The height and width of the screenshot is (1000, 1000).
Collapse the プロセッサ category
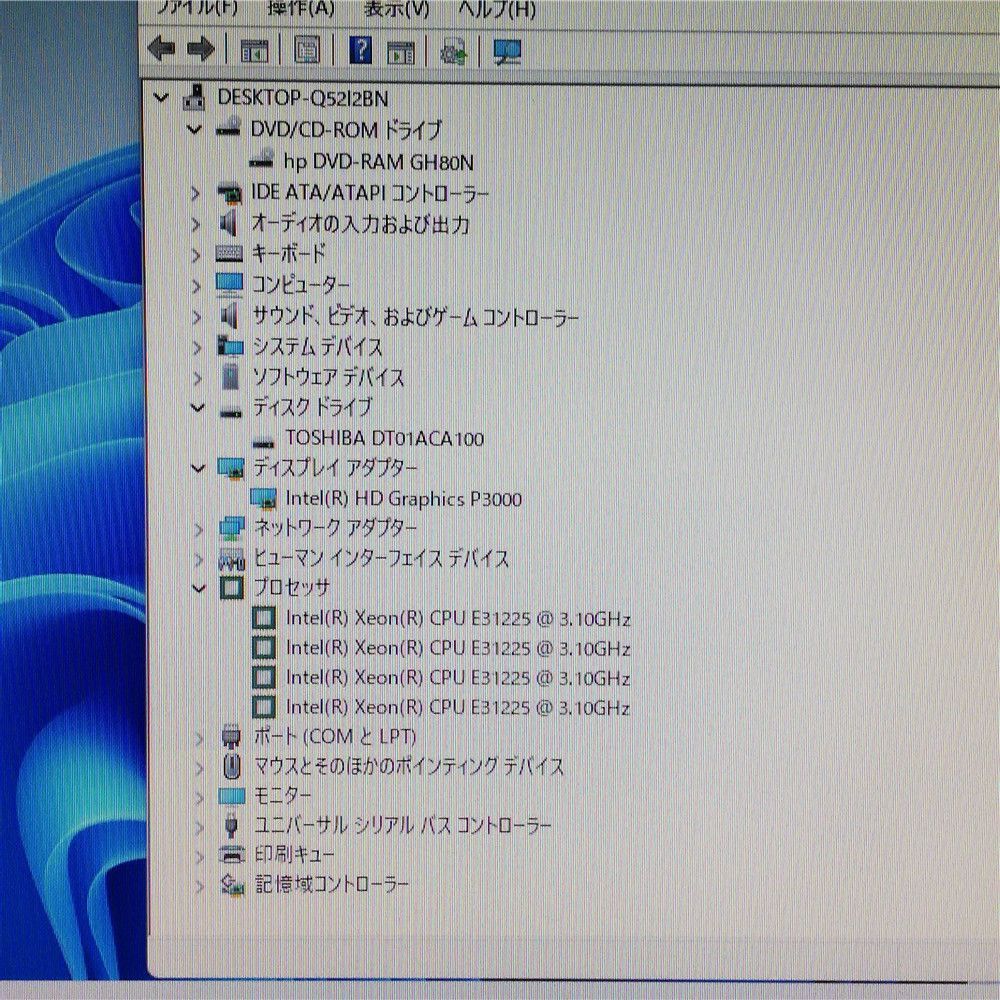pos(199,588)
